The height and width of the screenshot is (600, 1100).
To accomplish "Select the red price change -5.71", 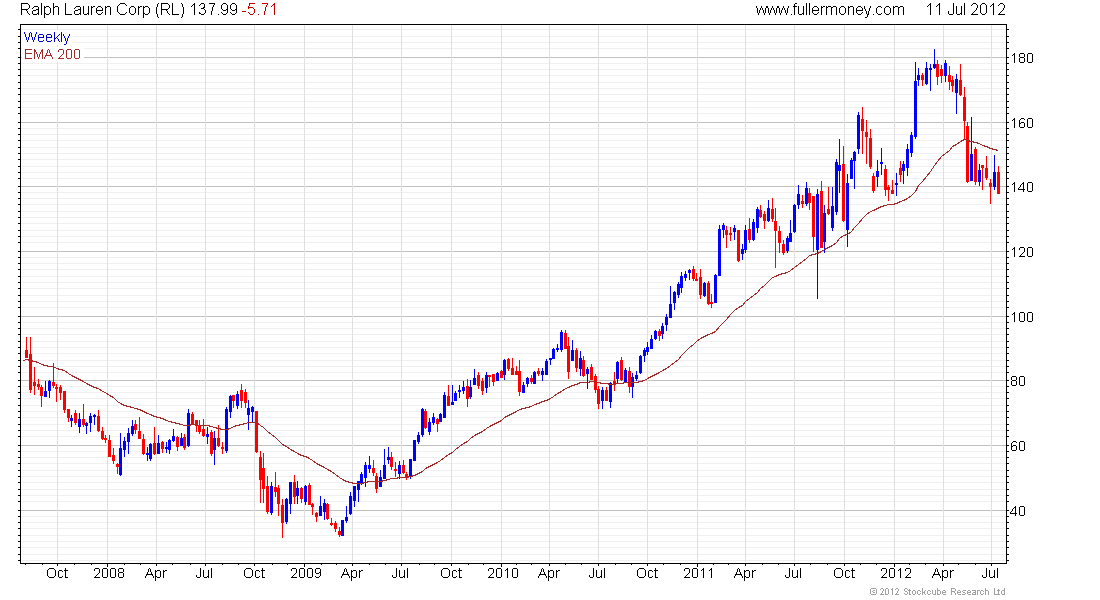I will [260, 10].
